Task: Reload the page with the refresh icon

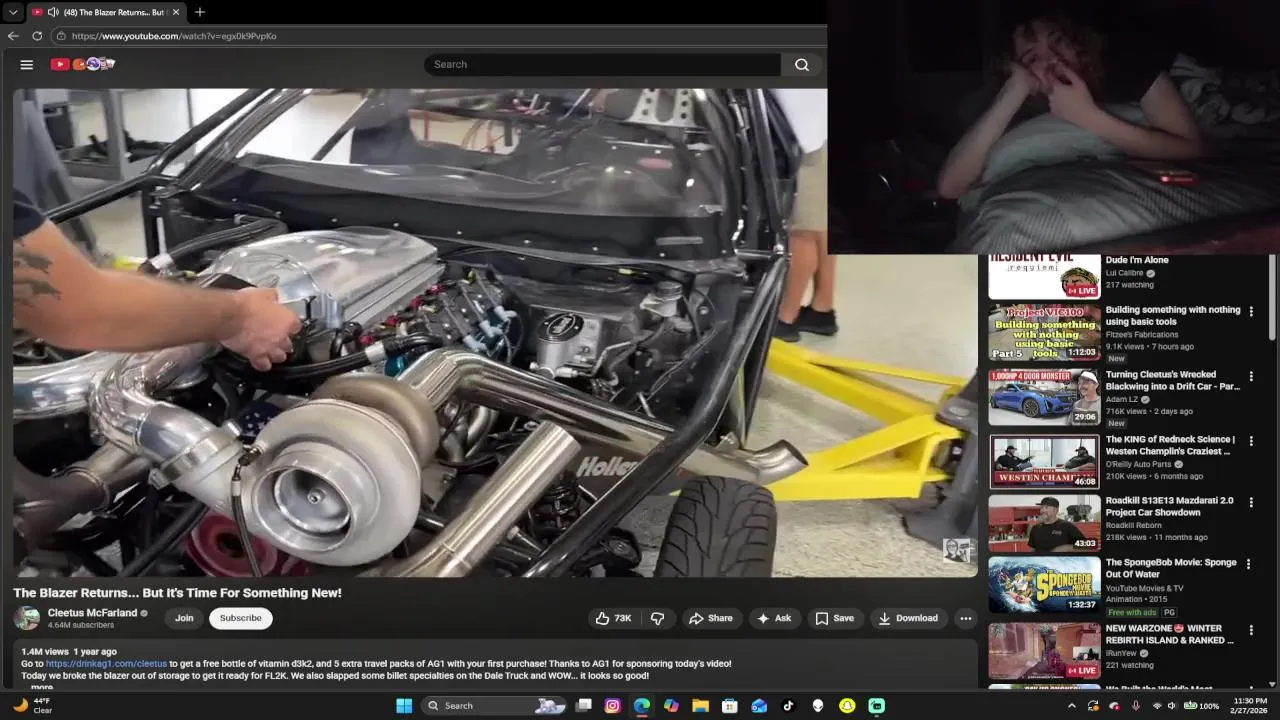Action: [37, 36]
